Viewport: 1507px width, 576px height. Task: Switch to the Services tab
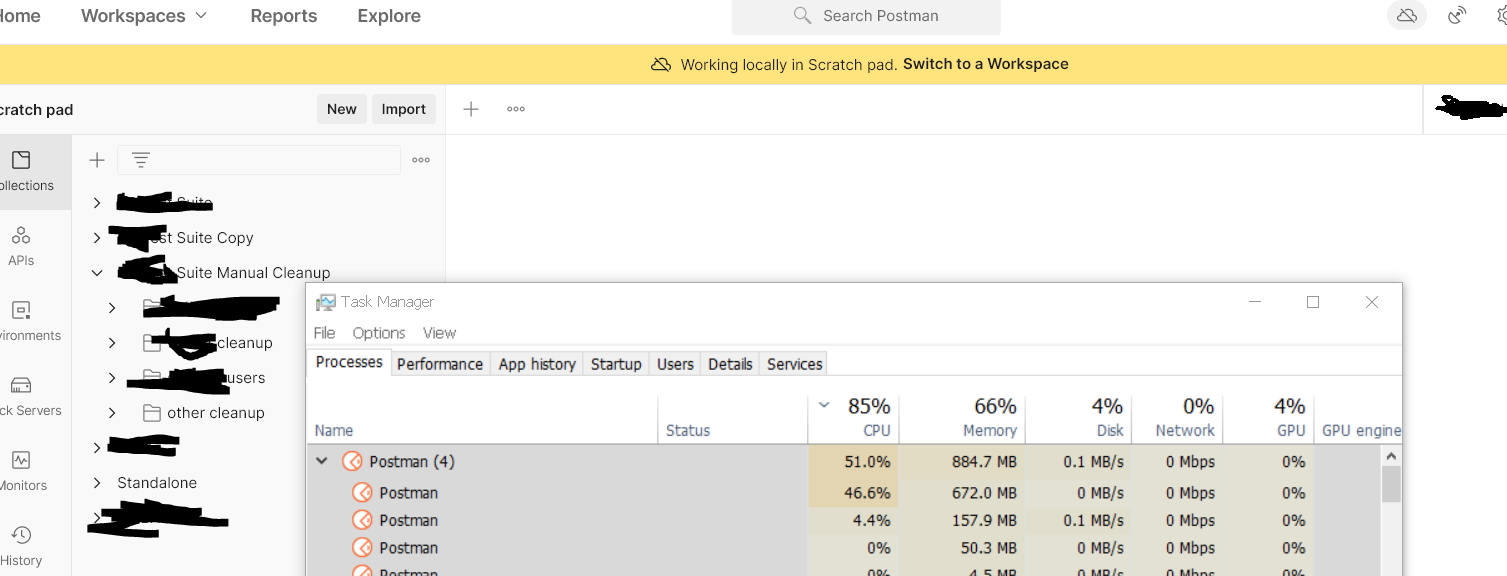[x=795, y=364]
